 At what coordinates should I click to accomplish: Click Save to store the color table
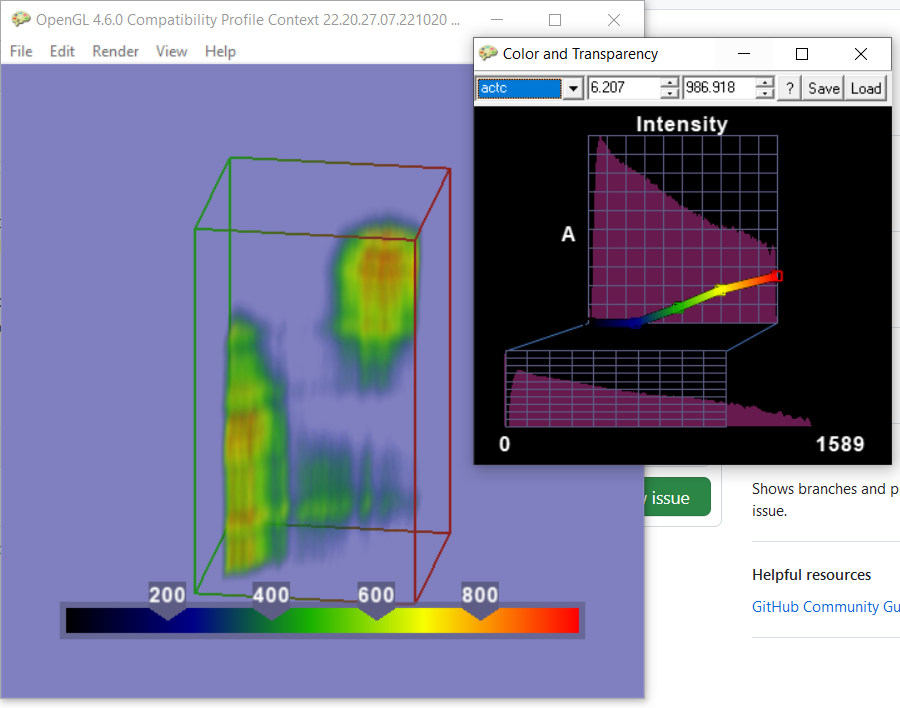[x=823, y=88]
